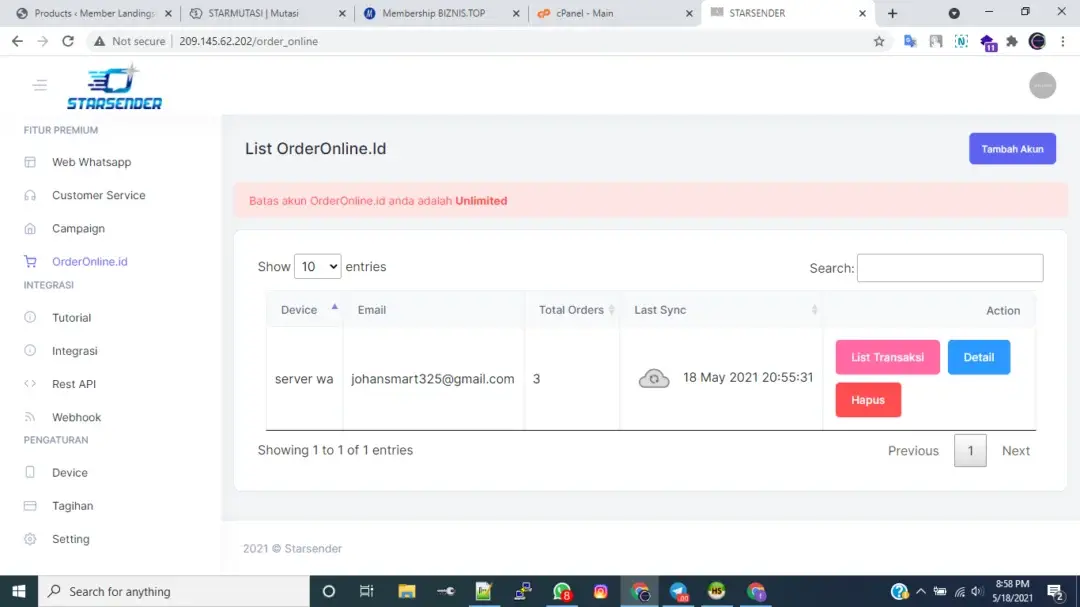Click the Webhook feed icon
The width and height of the screenshot is (1080, 607).
(30, 417)
